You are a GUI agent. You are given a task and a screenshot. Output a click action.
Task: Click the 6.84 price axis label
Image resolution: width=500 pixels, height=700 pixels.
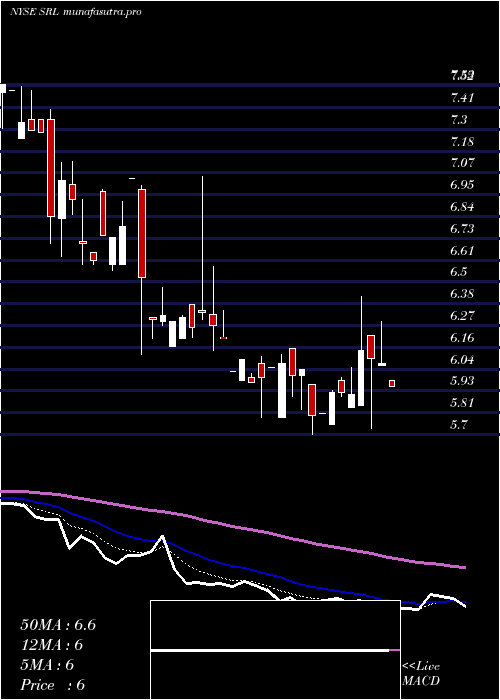462,207
